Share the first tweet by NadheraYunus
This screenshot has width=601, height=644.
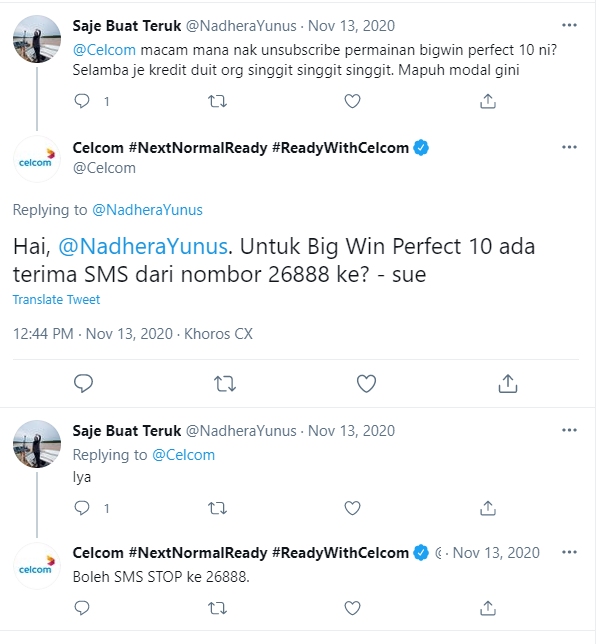click(488, 101)
